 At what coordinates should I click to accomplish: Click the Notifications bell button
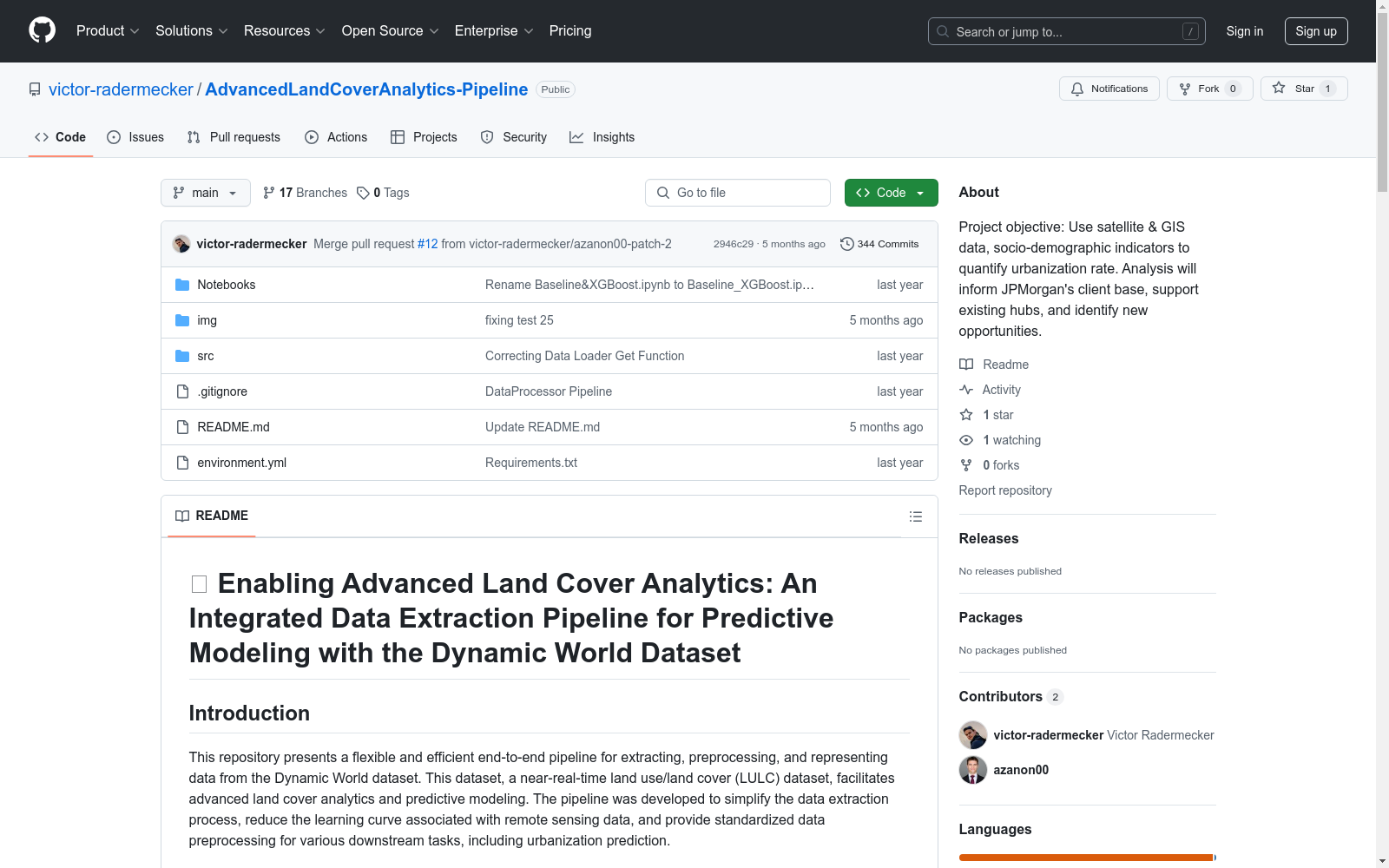pos(1109,89)
